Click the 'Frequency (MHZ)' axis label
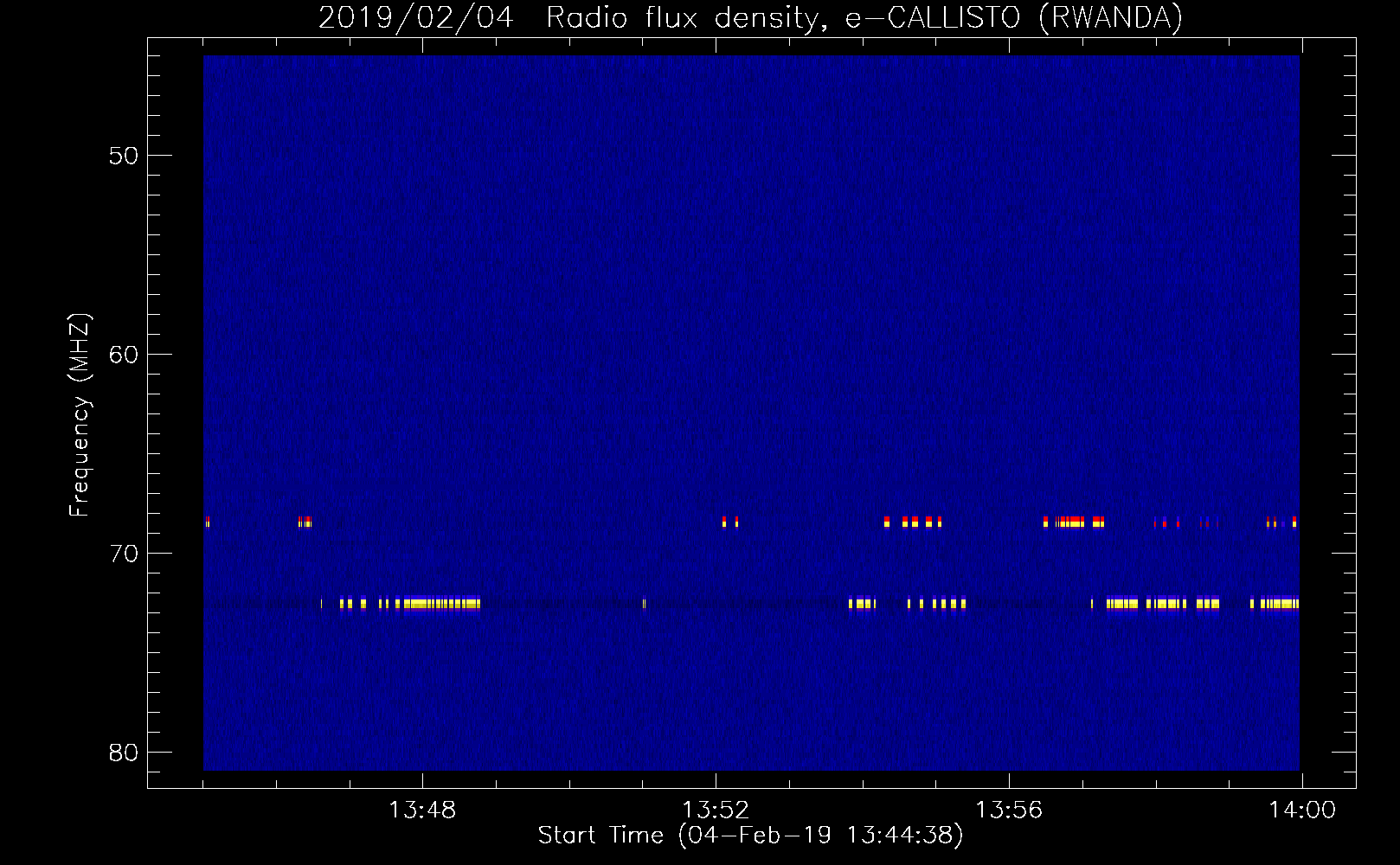The width and height of the screenshot is (1400, 865). (x=80, y=415)
